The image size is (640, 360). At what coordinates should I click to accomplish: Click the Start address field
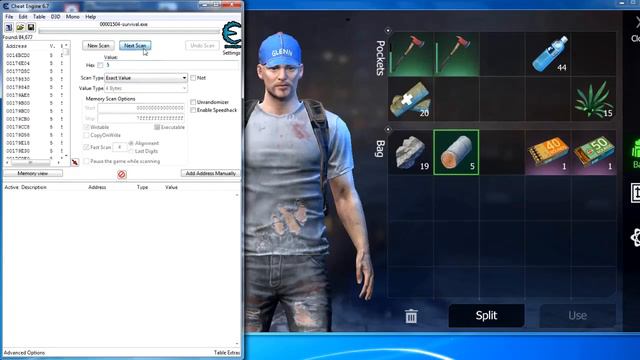pos(141,108)
